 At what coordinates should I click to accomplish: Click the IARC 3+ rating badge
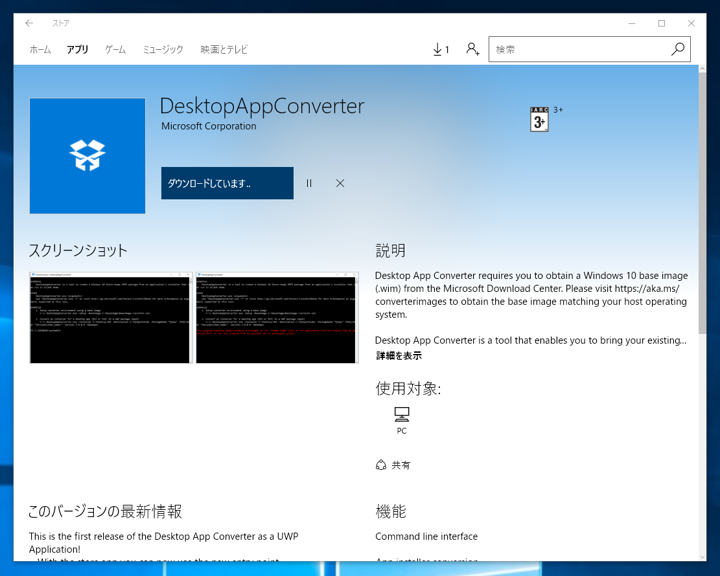539,119
